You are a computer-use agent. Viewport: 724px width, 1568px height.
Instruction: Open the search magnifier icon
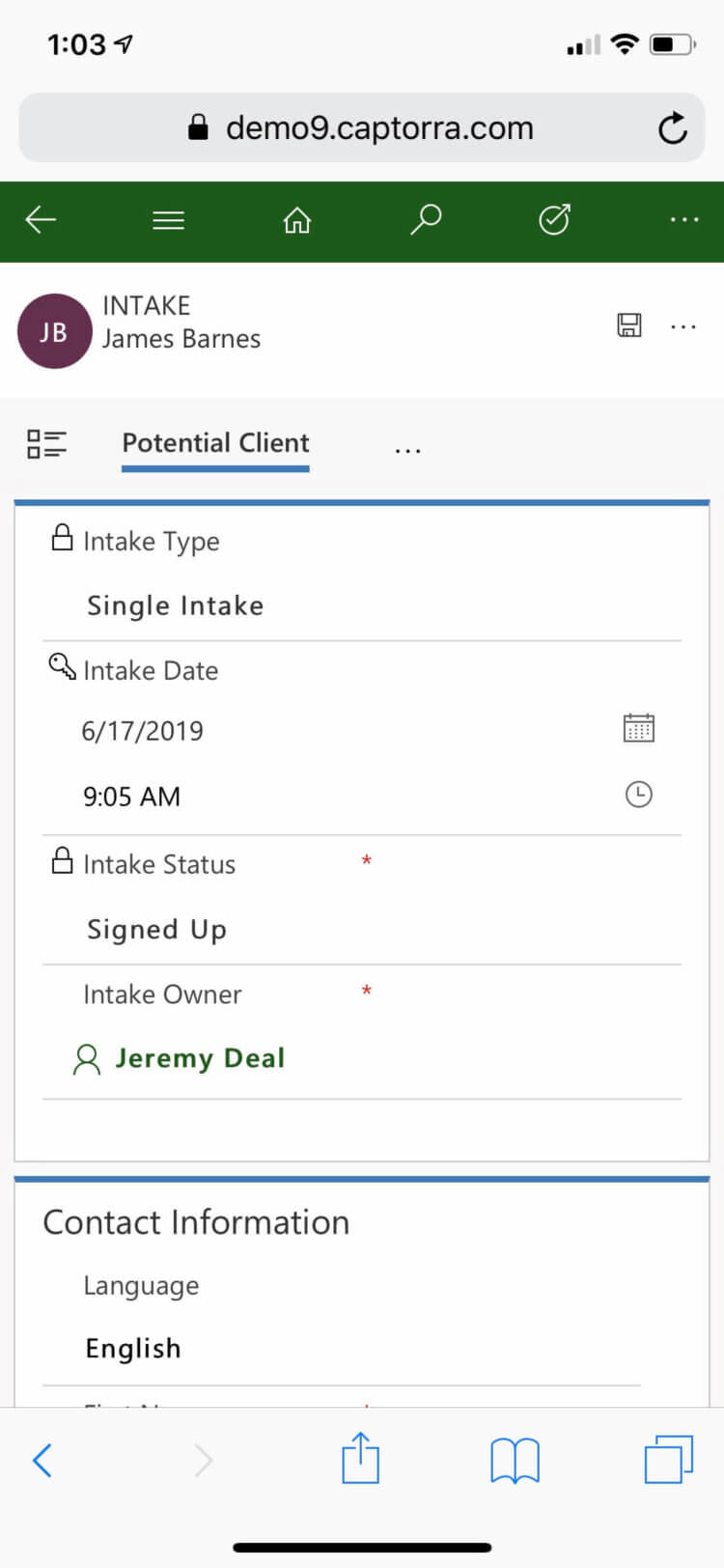tap(426, 220)
